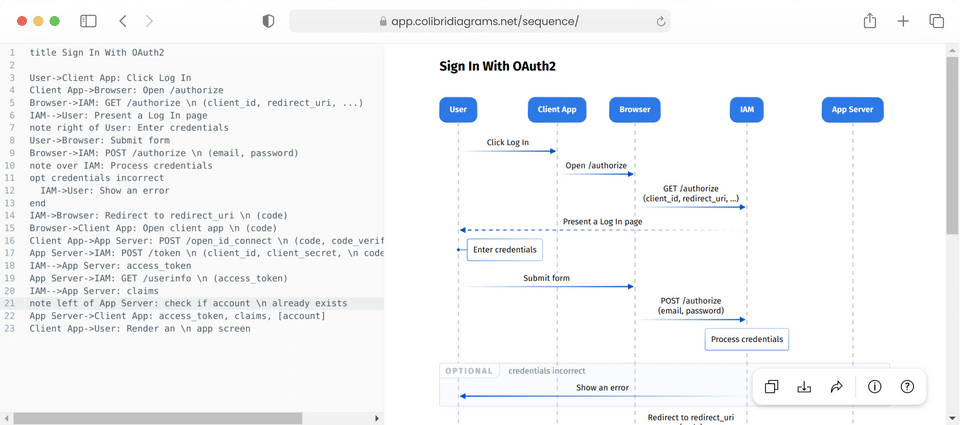Open the privacy shield report icon
This screenshot has height=425, width=960.
pos(268,21)
